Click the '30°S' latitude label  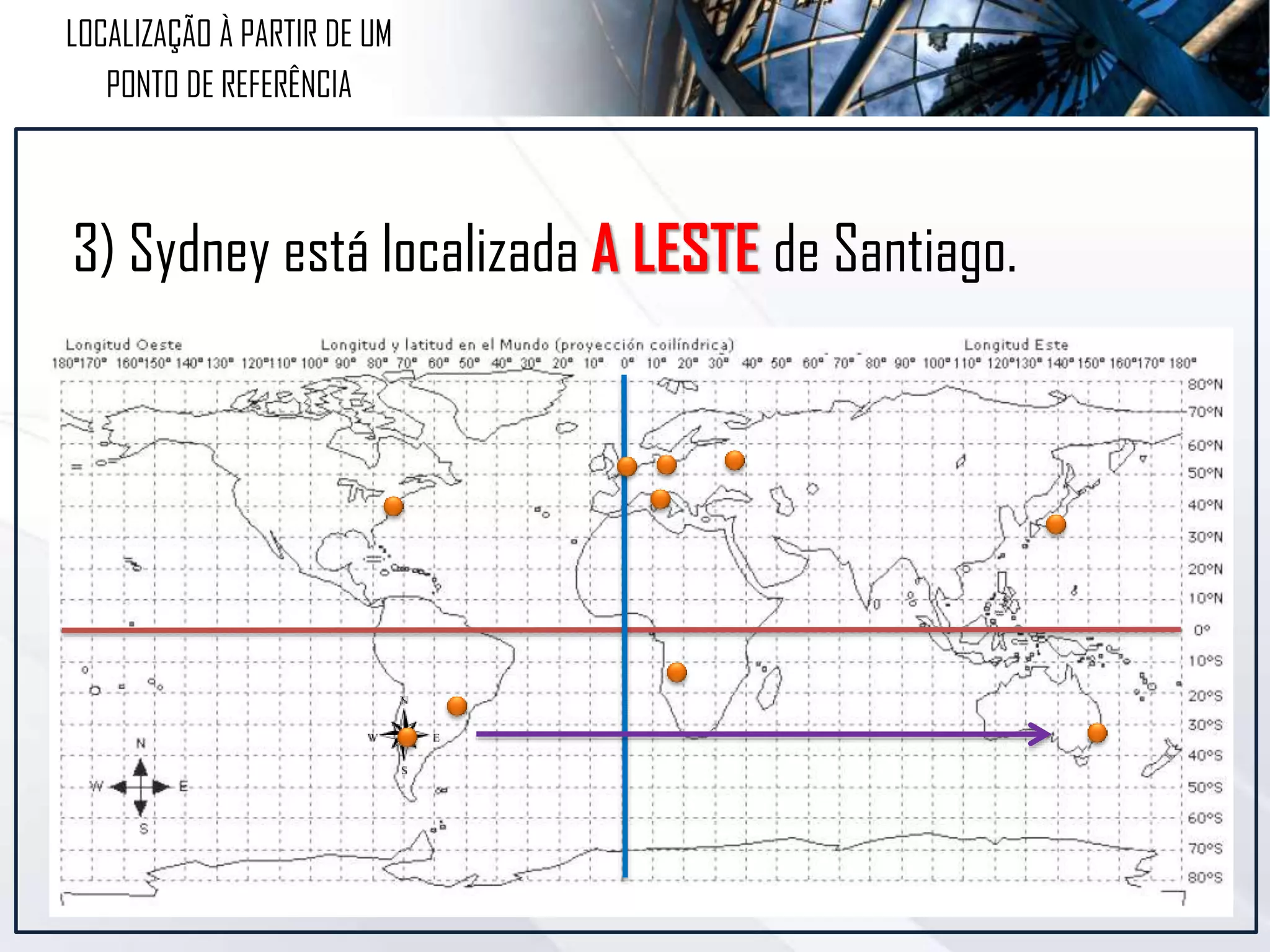1206,725
